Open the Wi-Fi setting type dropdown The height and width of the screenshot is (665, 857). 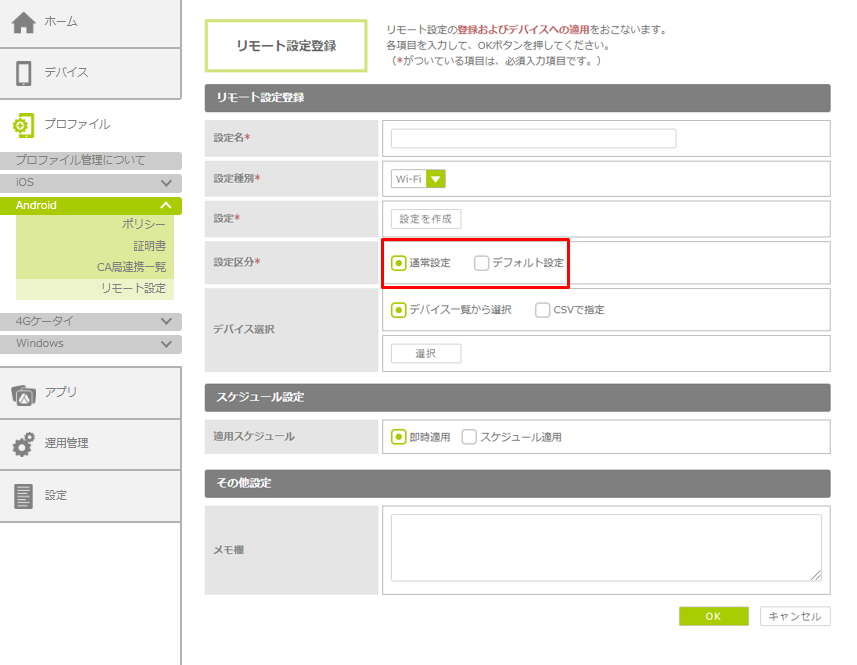click(435, 179)
